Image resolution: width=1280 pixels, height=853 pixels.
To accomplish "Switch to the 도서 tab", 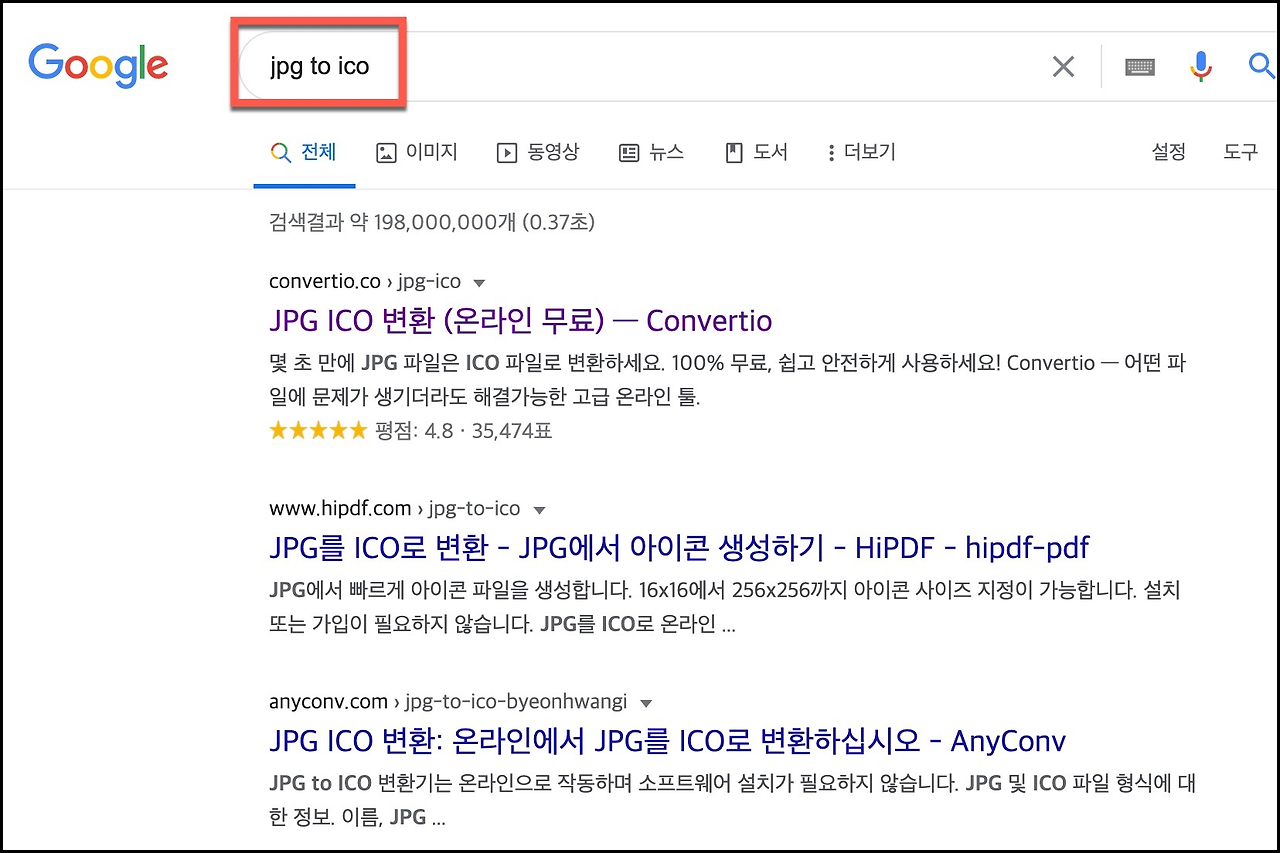I will click(x=756, y=153).
